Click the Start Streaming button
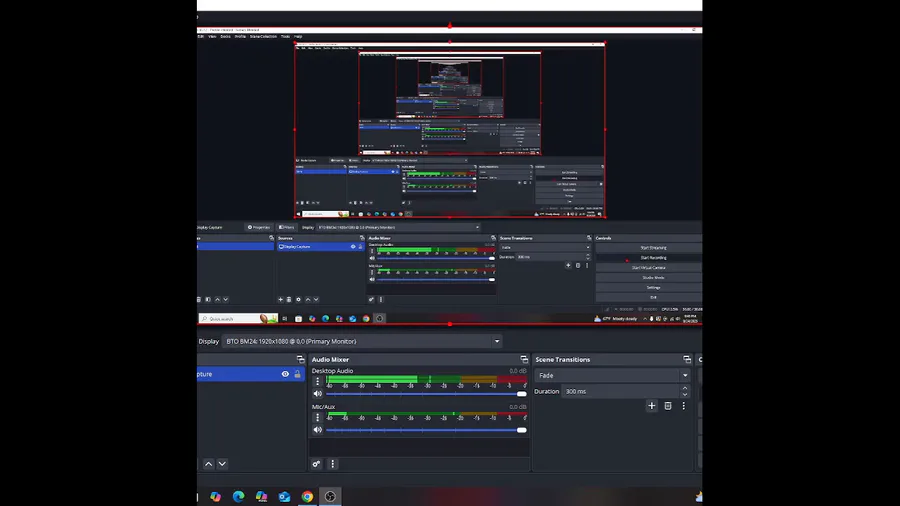The image size is (900, 506). click(x=649, y=248)
